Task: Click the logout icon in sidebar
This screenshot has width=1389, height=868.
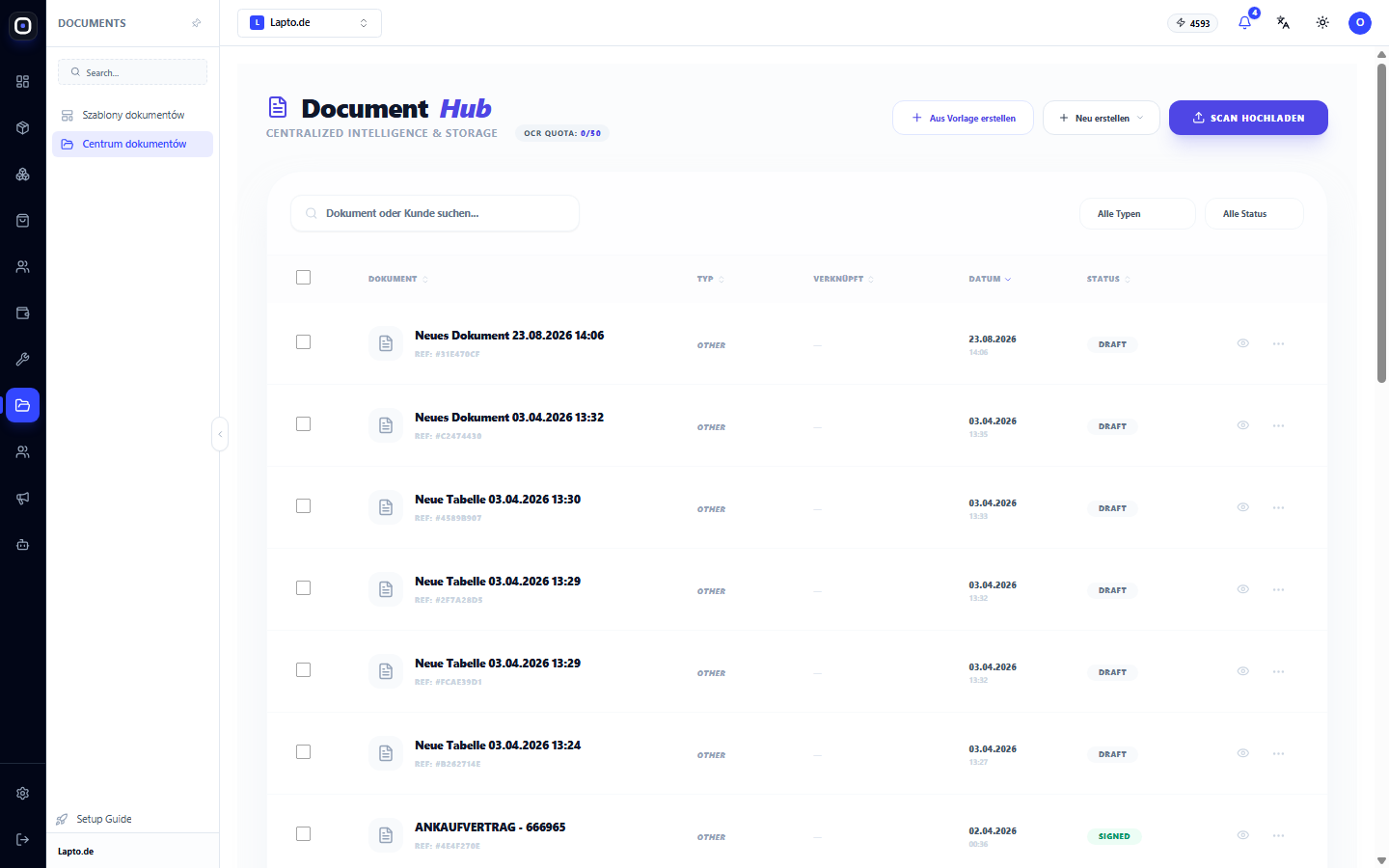Action: tap(23, 840)
